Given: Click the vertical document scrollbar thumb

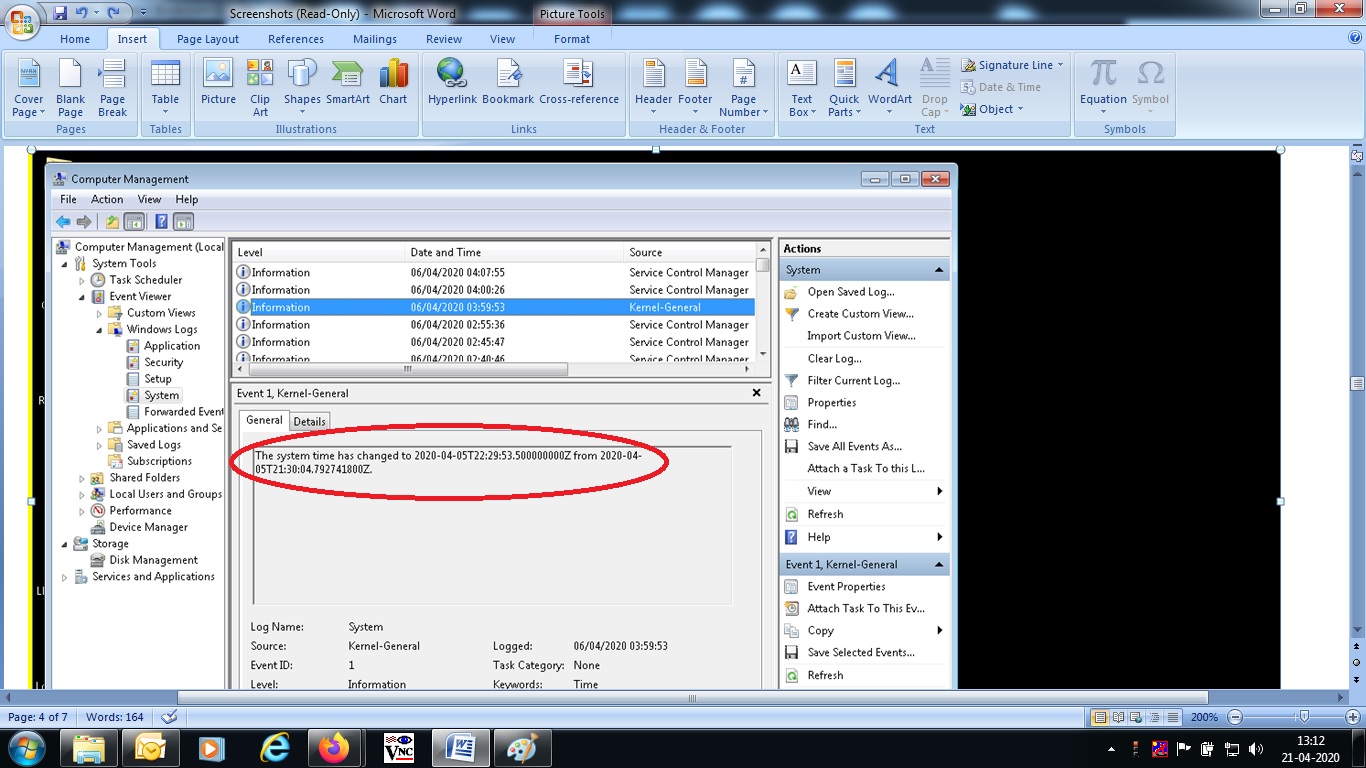Looking at the screenshot, I should click(1357, 383).
